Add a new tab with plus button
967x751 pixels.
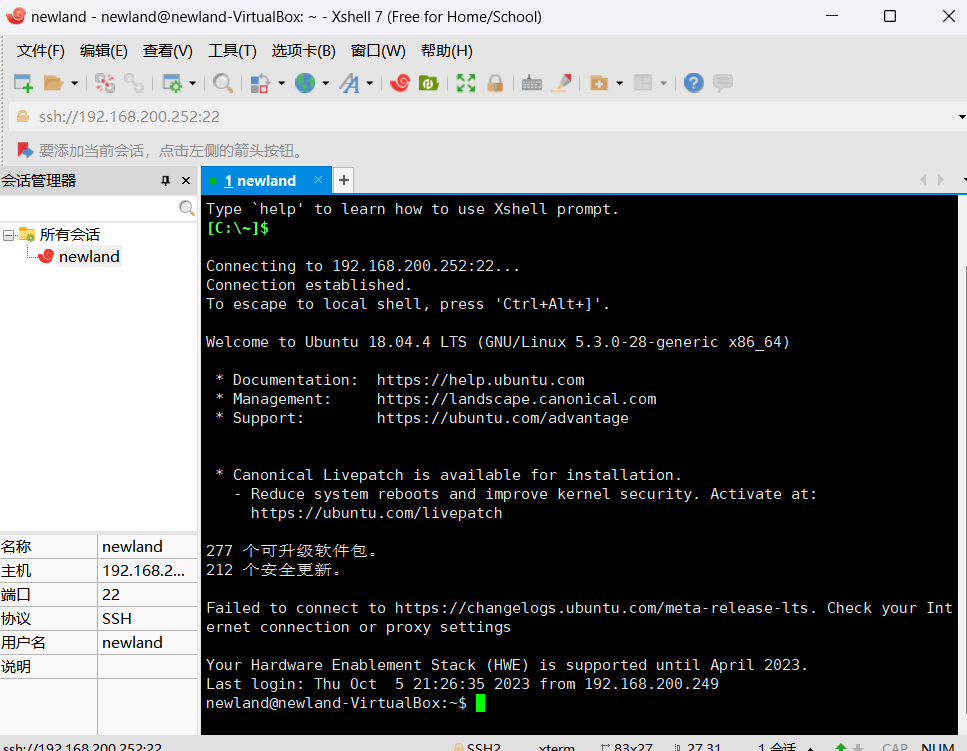(x=344, y=180)
